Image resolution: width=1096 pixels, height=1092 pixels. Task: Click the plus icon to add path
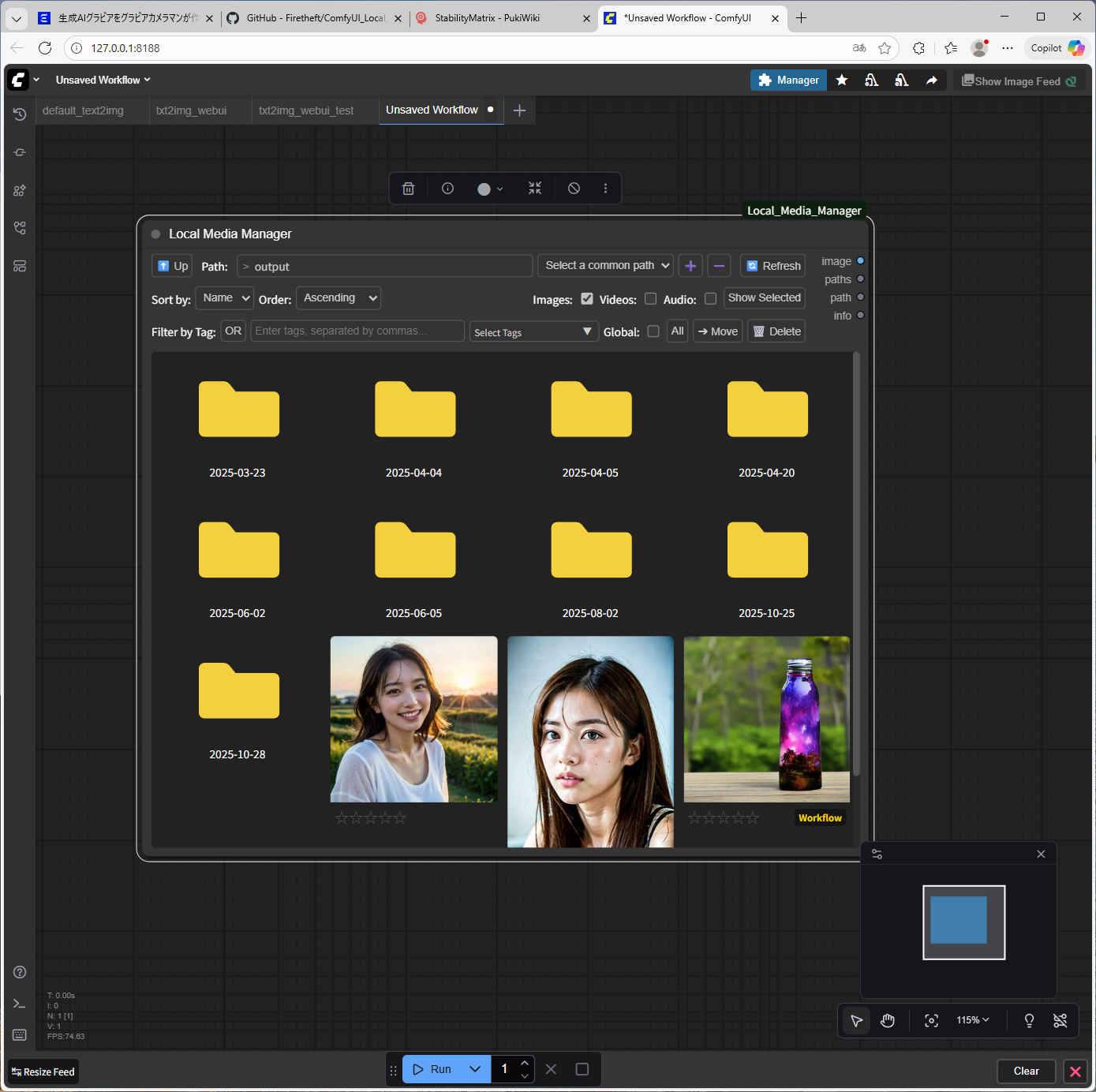[x=690, y=266]
